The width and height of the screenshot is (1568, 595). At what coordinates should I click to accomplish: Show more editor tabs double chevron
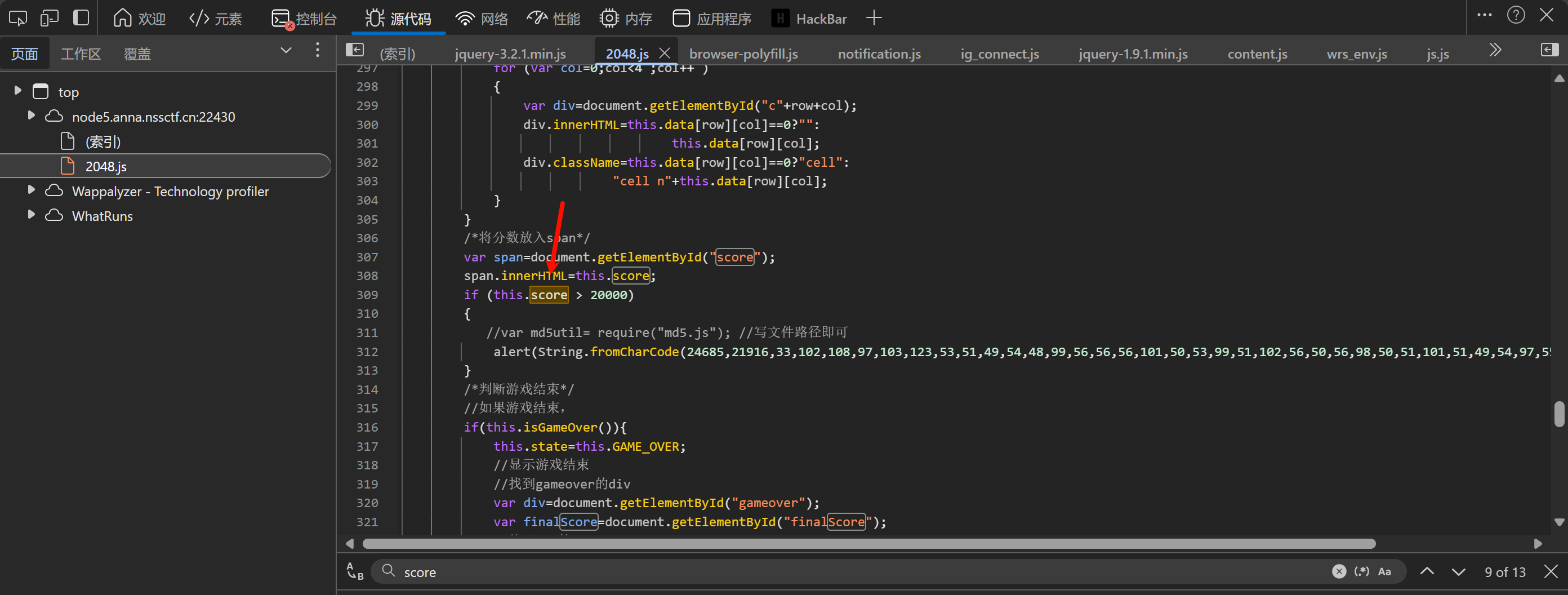tap(1495, 51)
